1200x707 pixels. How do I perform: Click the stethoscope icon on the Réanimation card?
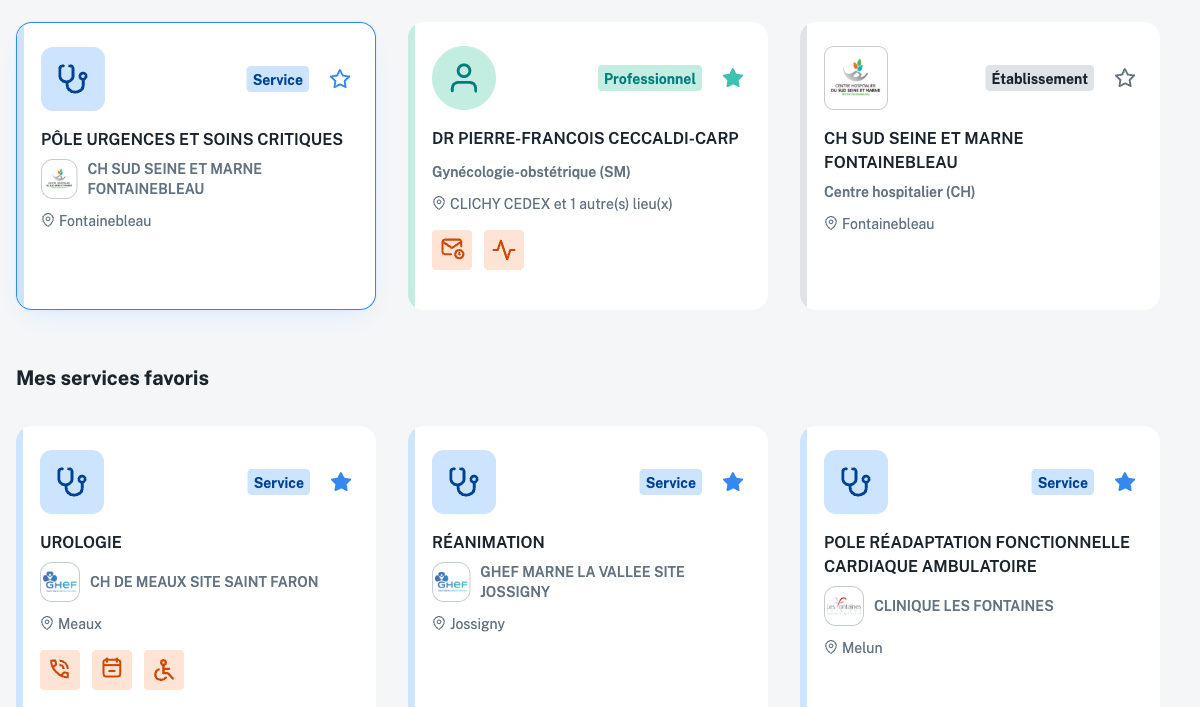(464, 482)
